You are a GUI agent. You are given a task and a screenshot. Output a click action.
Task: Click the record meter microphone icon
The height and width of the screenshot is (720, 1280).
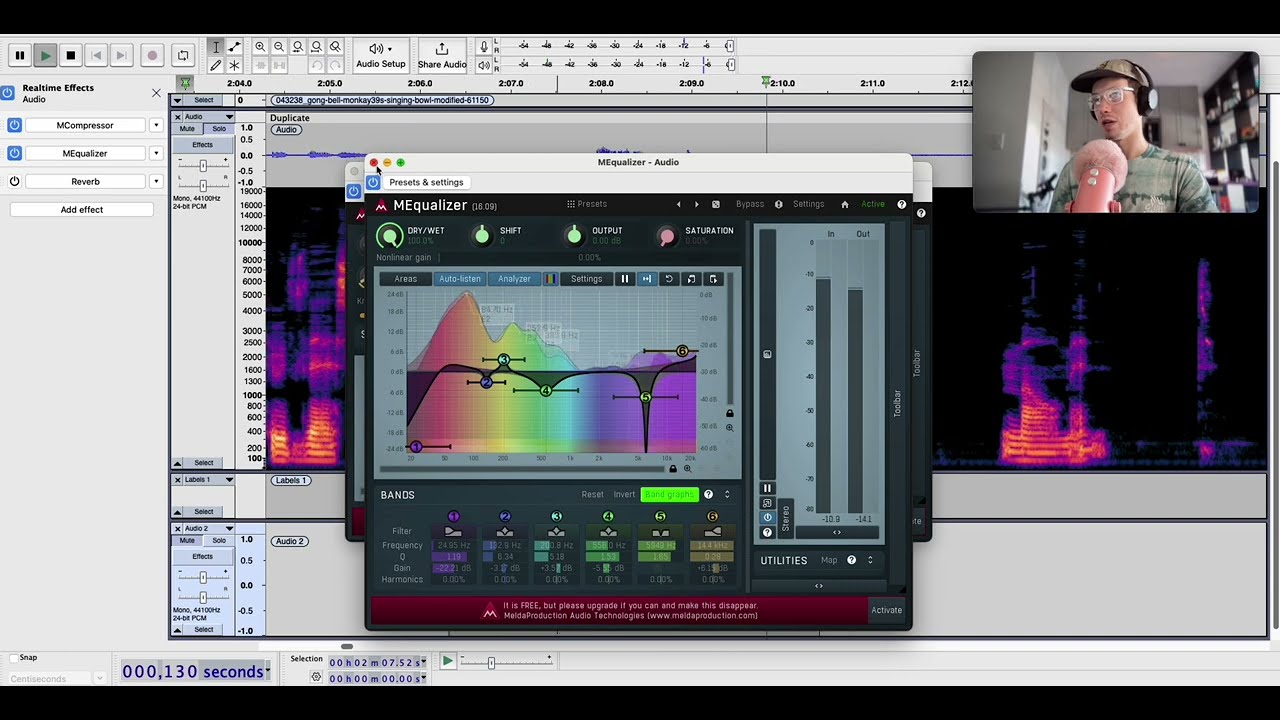(x=484, y=47)
